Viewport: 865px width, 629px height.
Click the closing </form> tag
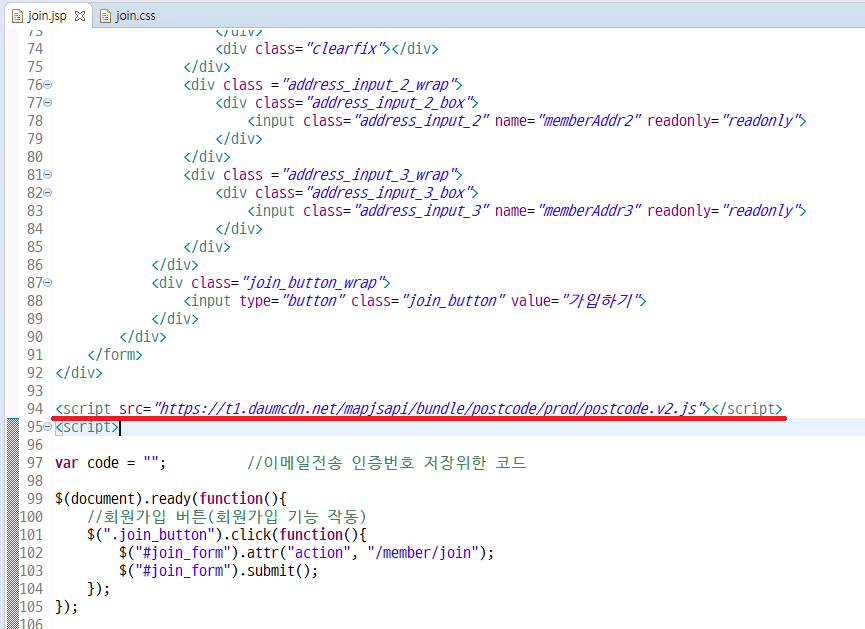point(115,354)
